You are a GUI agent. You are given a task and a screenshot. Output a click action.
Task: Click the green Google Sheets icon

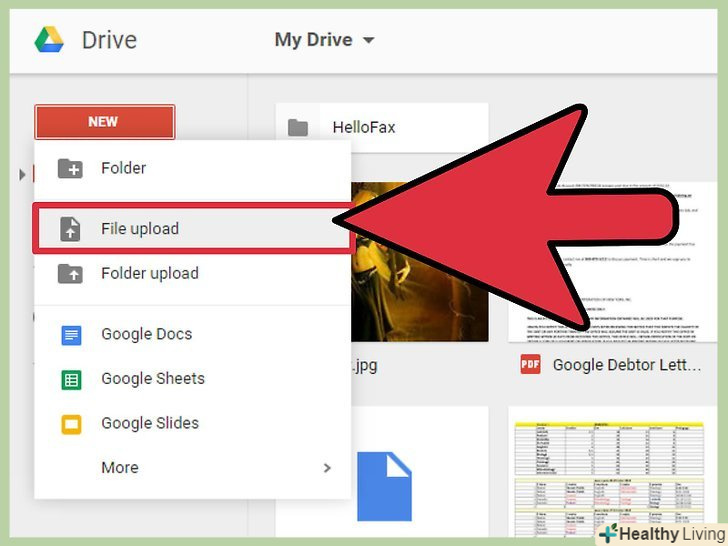click(71, 380)
